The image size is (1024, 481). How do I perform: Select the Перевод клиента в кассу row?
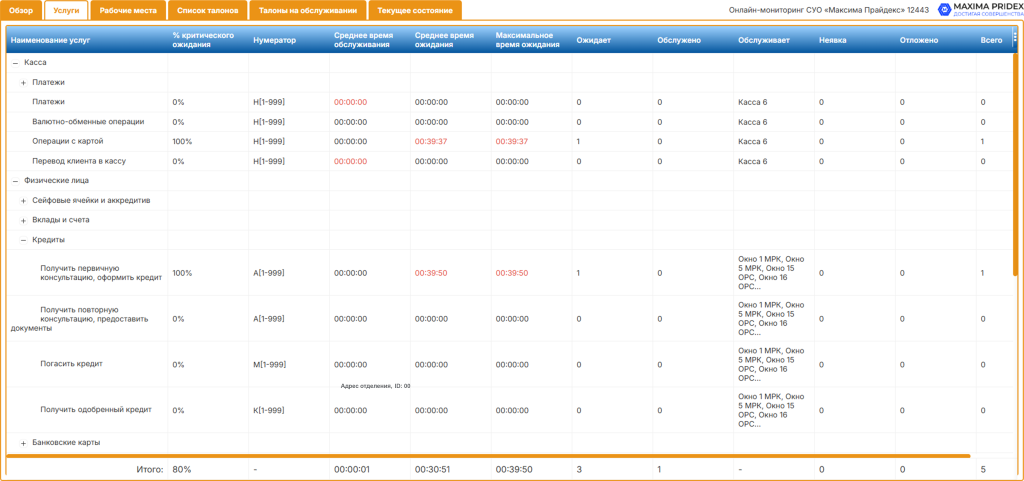pyautogui.click(x=509, y=161)
